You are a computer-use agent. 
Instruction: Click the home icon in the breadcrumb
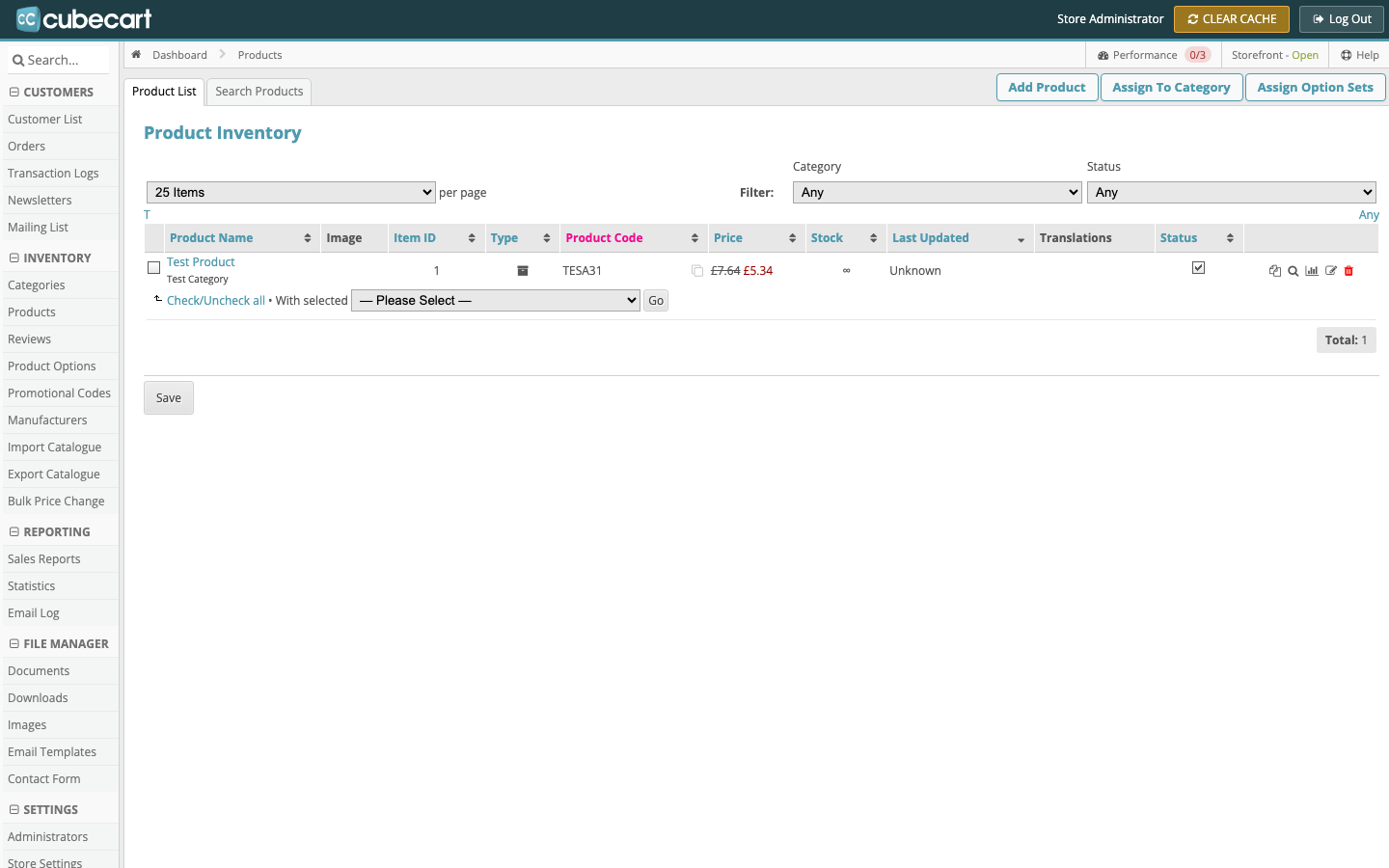136,55
